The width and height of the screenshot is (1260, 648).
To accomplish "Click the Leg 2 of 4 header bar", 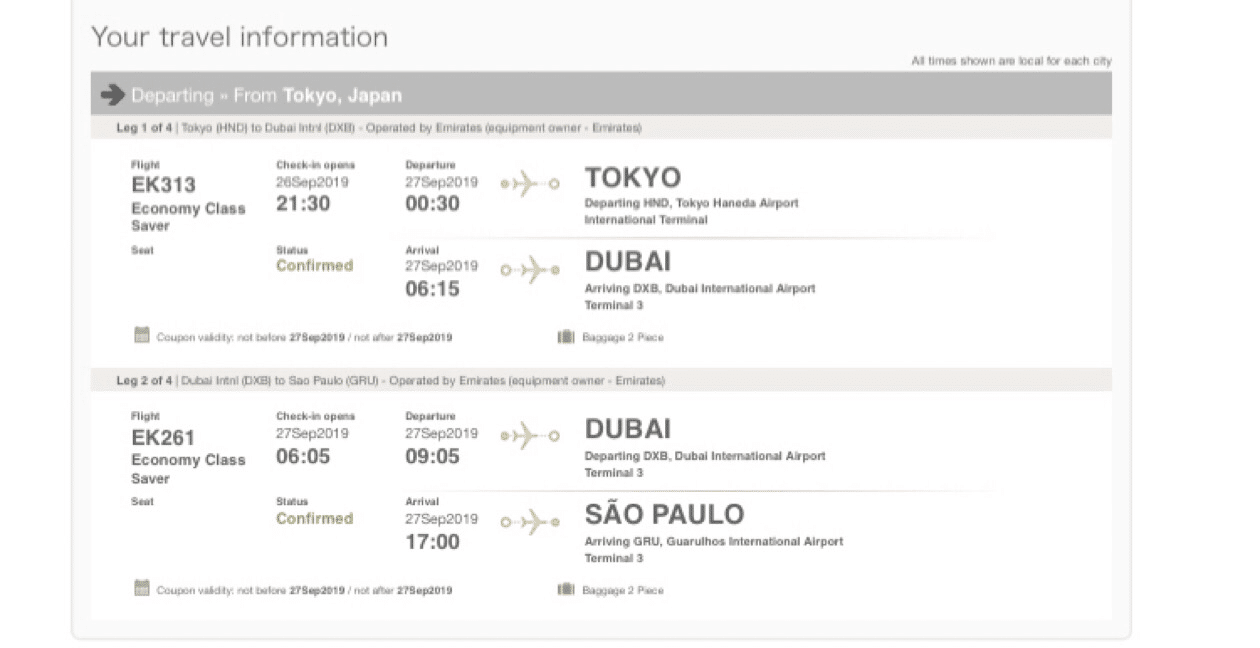I will pyautogui.click(x=601, y=381).
